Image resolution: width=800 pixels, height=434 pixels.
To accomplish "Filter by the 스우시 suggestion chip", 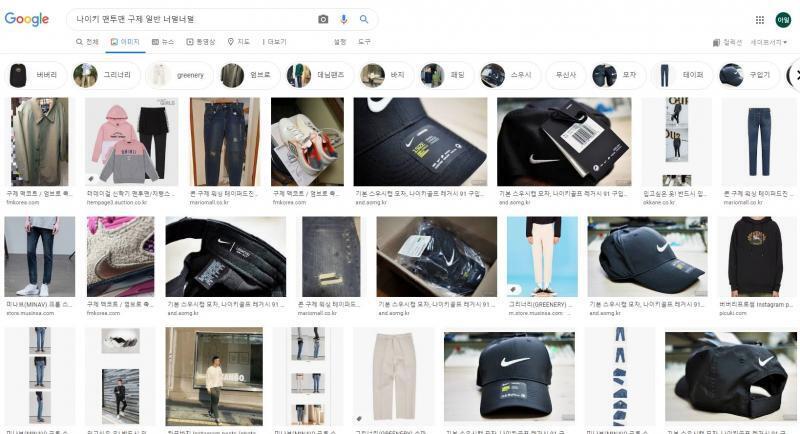I will 510,75.
